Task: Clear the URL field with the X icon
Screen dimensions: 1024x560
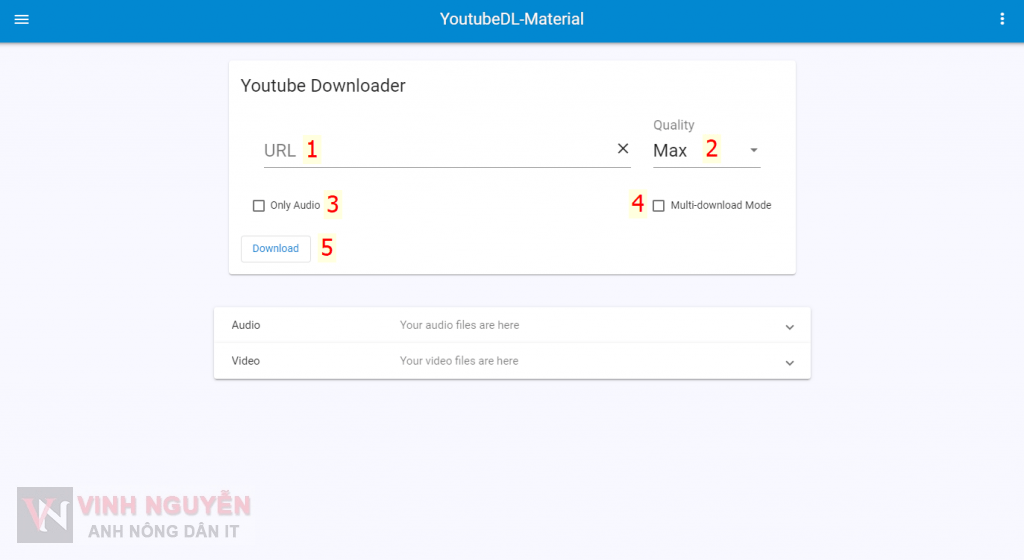Action: point(622,148)
